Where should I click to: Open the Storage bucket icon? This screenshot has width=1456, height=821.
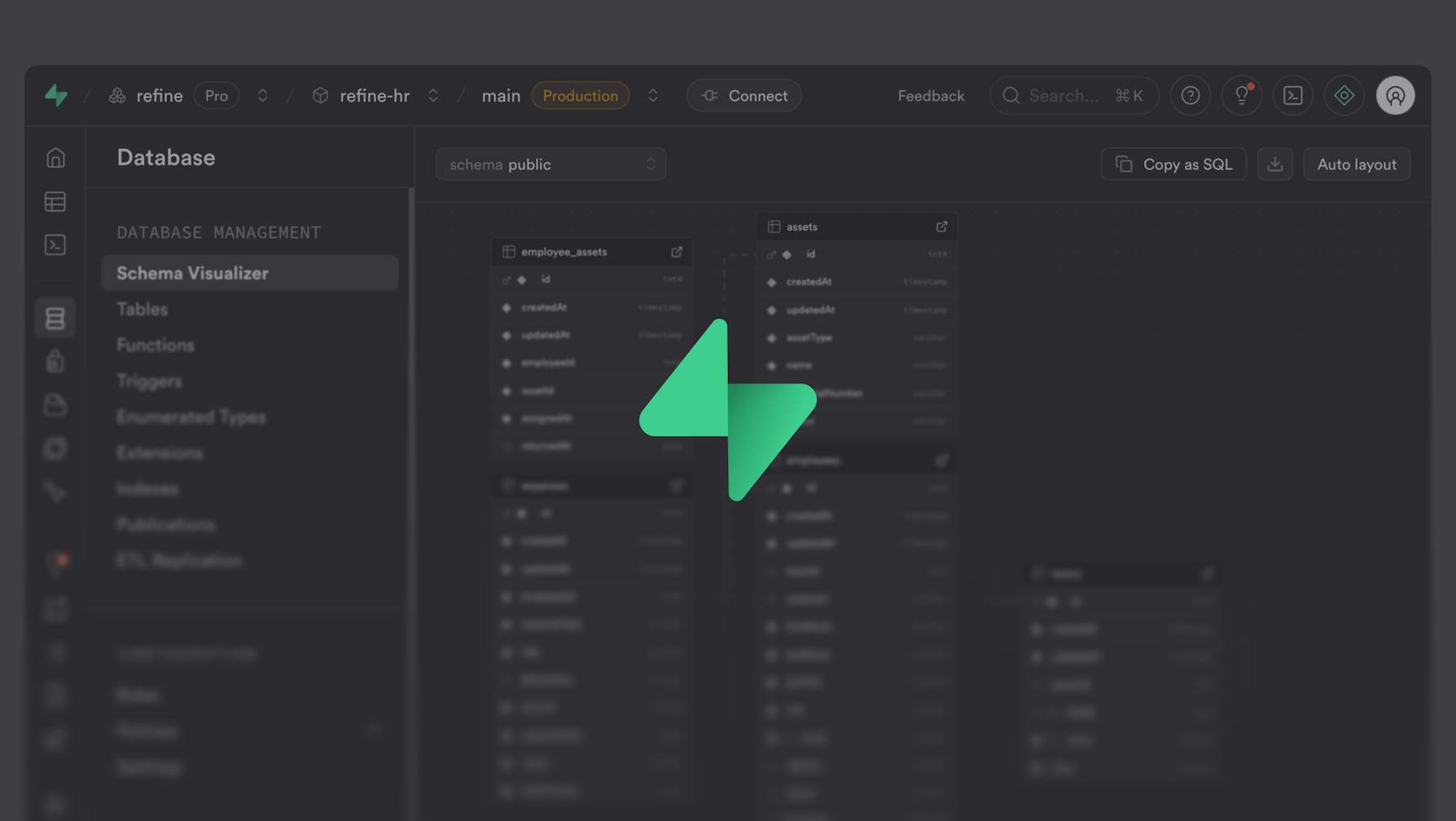click(55, 405)
